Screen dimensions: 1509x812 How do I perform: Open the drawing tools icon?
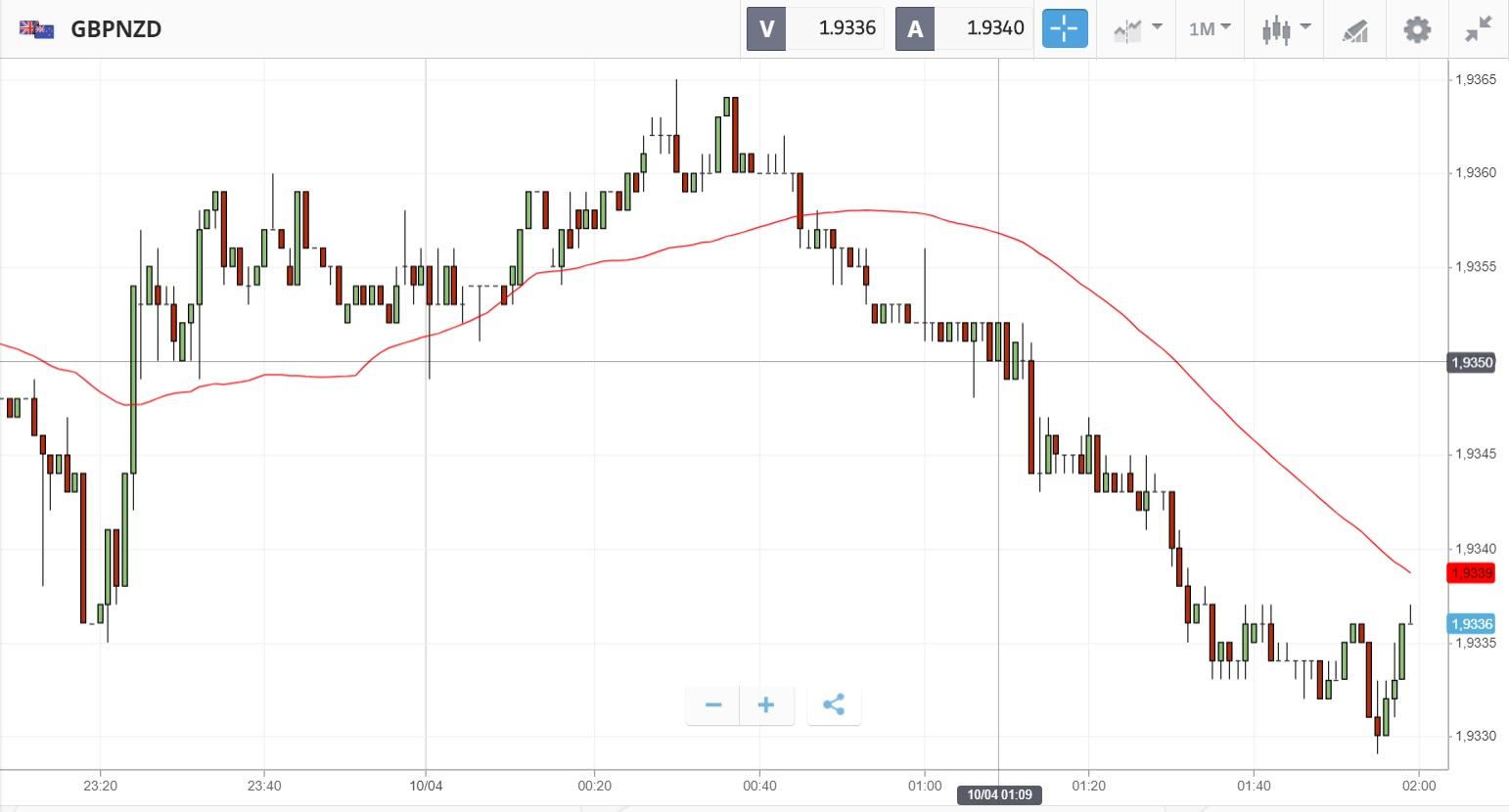tap(1354, 30)
